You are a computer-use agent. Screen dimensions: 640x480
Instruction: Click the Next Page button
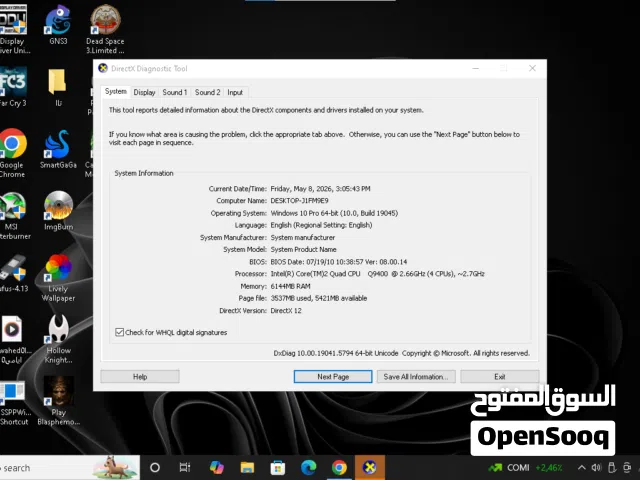tap(333, 377)
